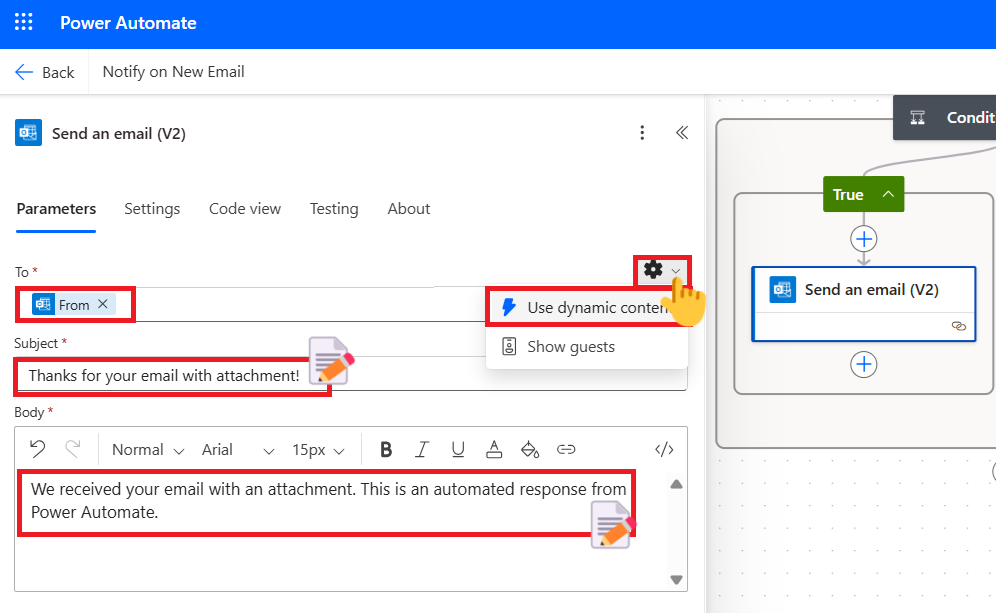Toggle italic formatting in body editor
Image resolution: width=996 pixels, height=613 pixels.
point(422,450)
